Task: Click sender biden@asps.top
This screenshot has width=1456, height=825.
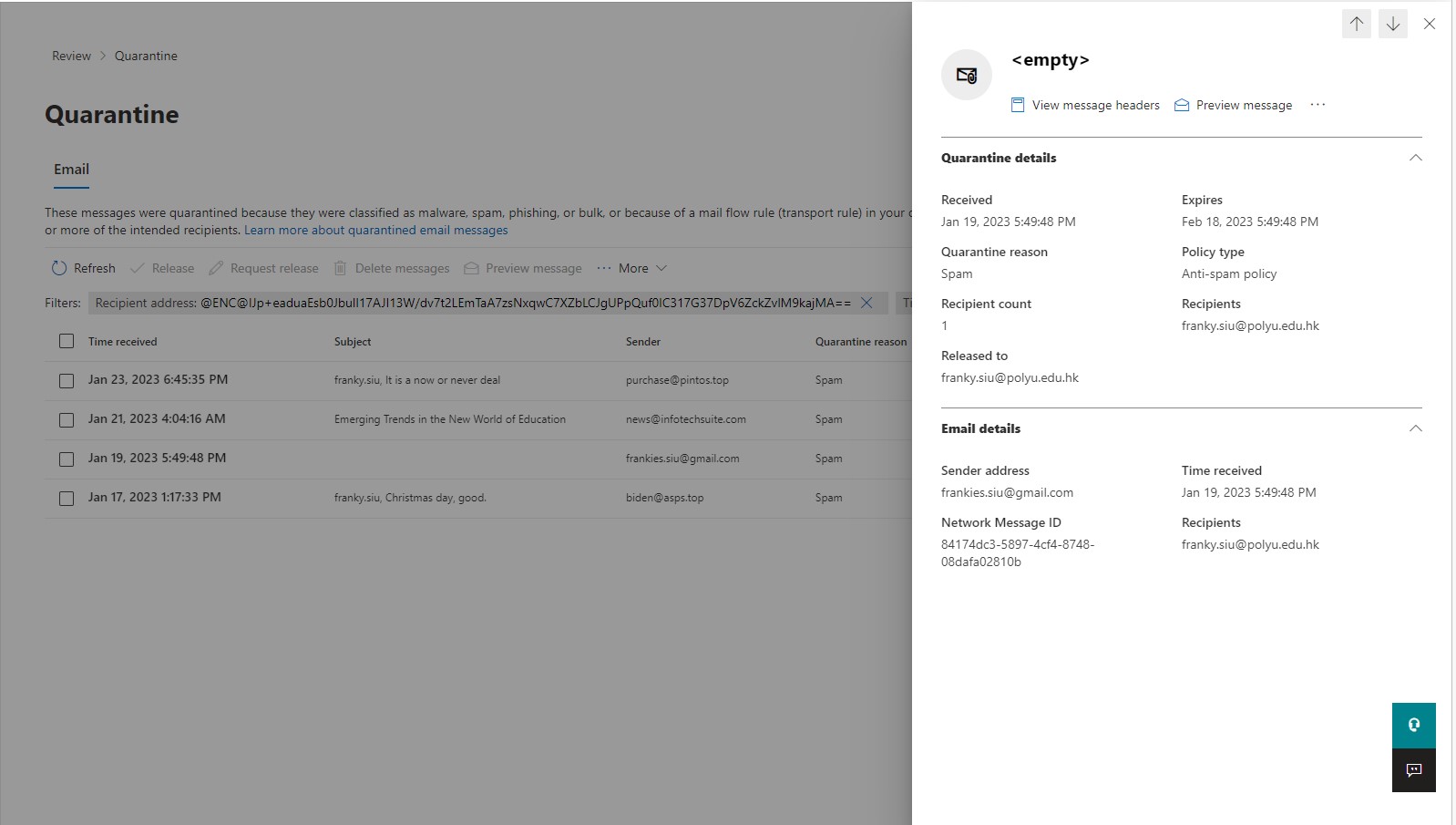Action: pos(664,498)
